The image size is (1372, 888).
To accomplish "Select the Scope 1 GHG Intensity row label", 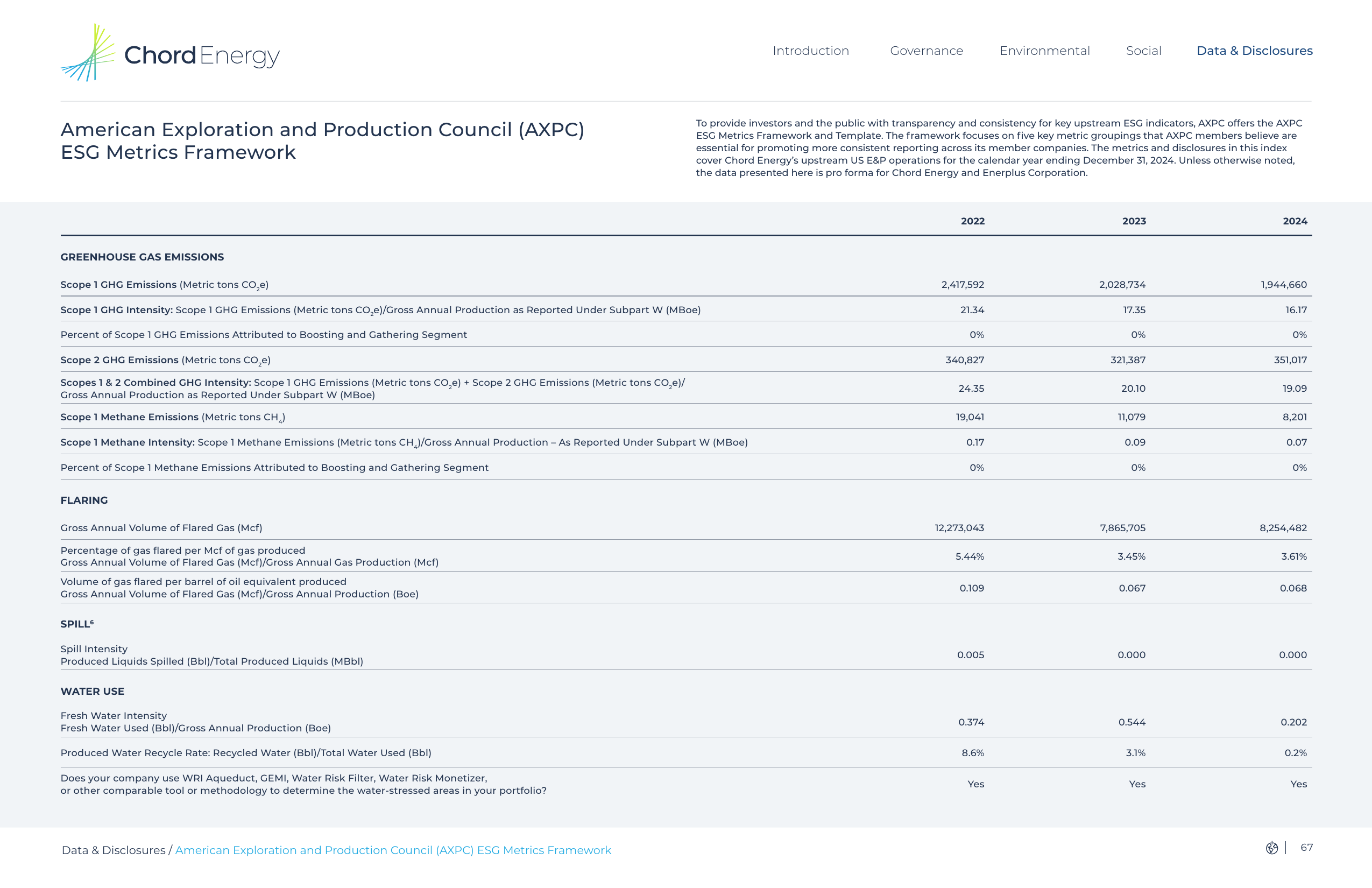I will (x=380, y=310).
